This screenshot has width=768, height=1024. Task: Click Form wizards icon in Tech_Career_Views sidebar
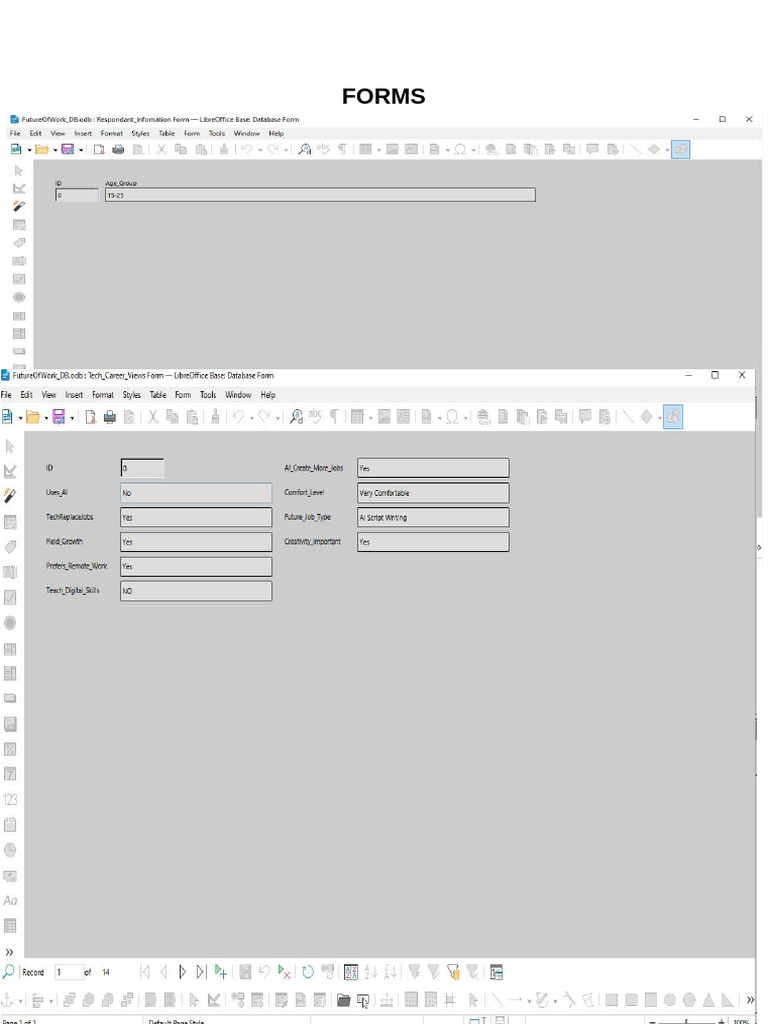[x=10, y=496]
